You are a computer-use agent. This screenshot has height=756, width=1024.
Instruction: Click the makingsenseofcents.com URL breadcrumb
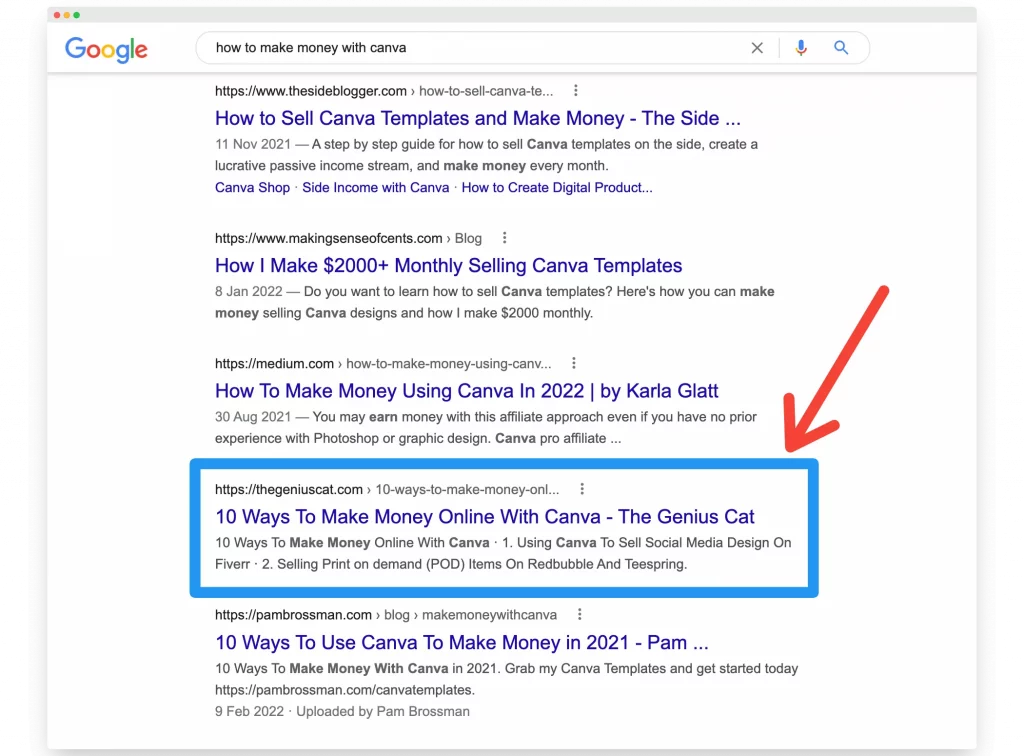click(348, 238)
